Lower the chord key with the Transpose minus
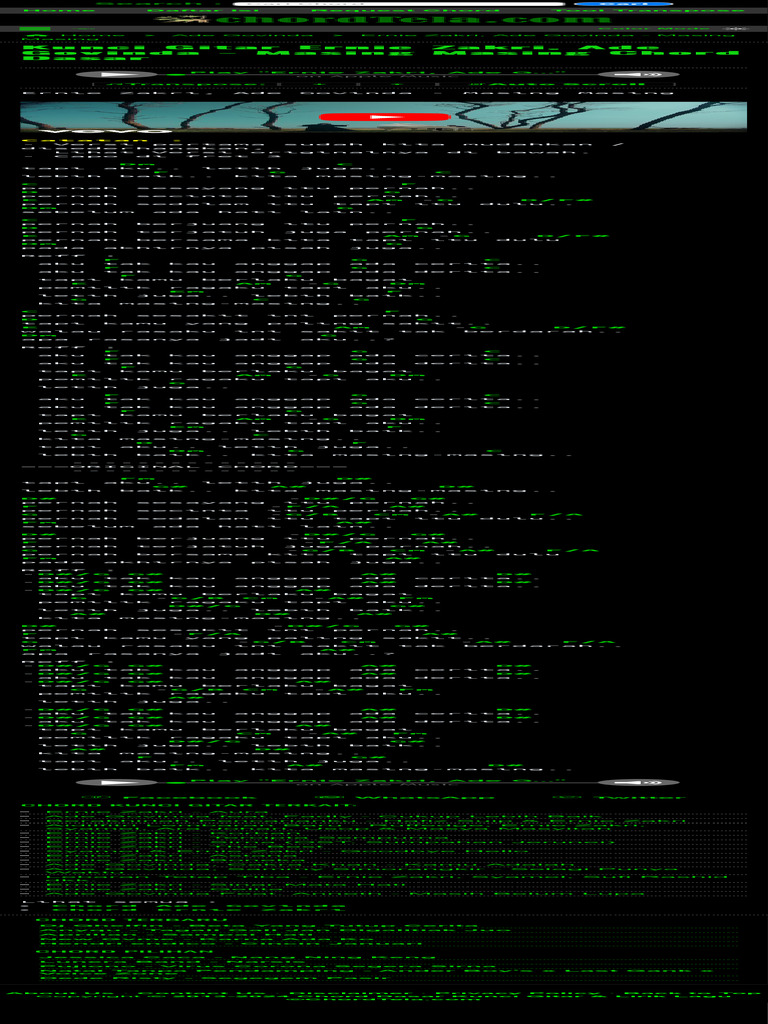 [319, 84]
